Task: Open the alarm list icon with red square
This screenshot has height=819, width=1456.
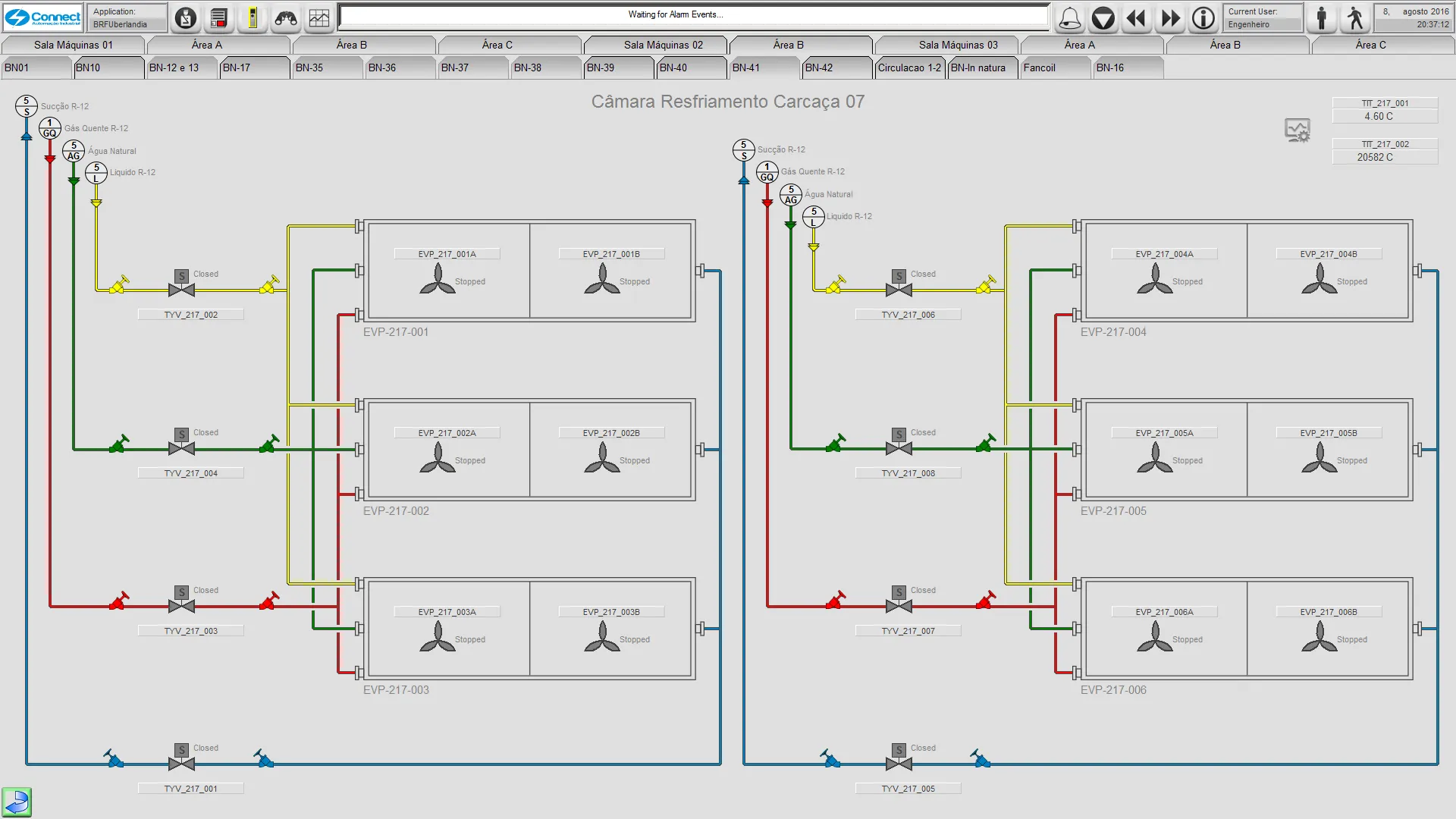Action: (x=218, y=18)
